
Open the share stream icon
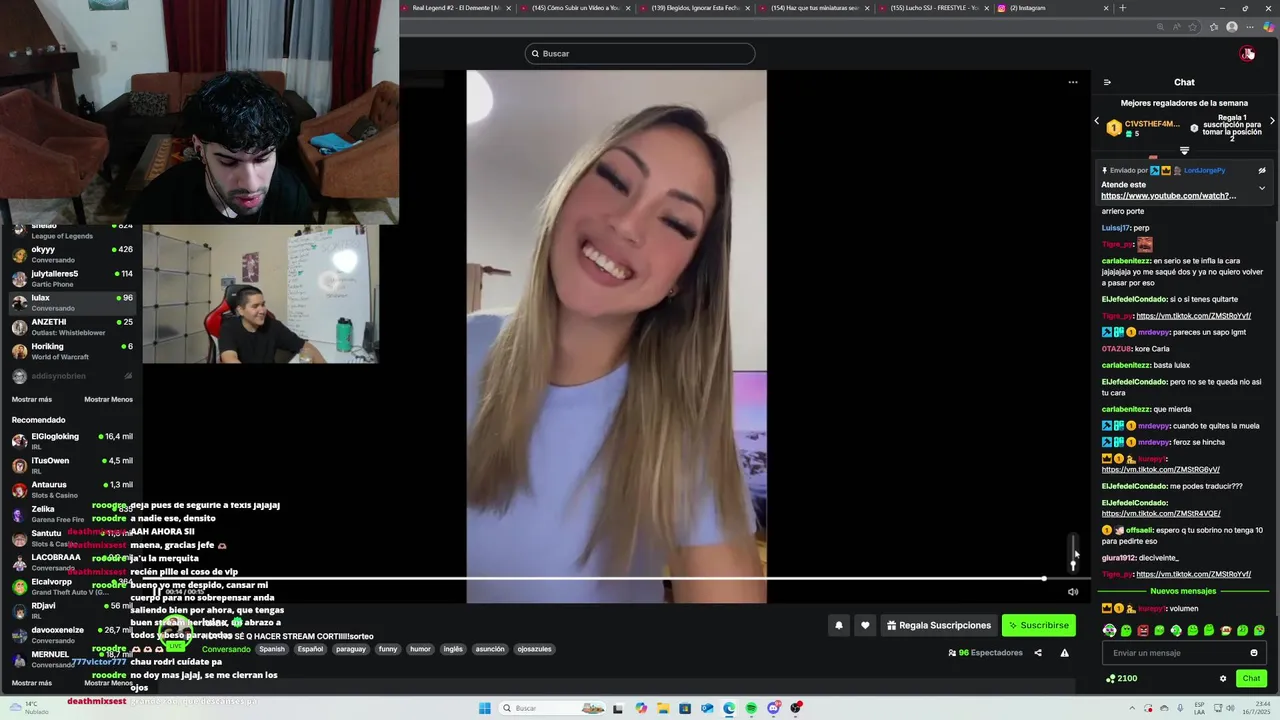tap(1037, 653)
